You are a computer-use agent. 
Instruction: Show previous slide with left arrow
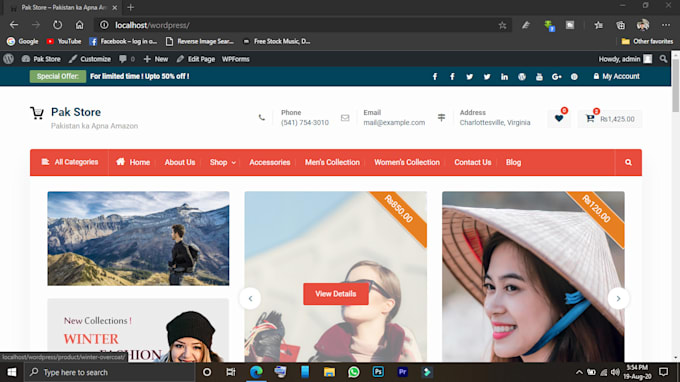click(250, 298)
